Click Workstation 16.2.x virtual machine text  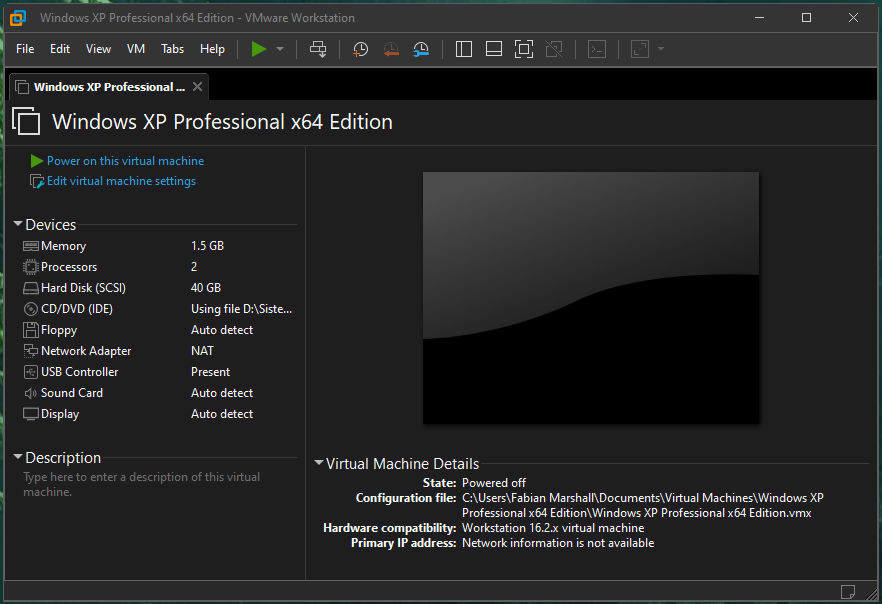click(x=553, y=528)
